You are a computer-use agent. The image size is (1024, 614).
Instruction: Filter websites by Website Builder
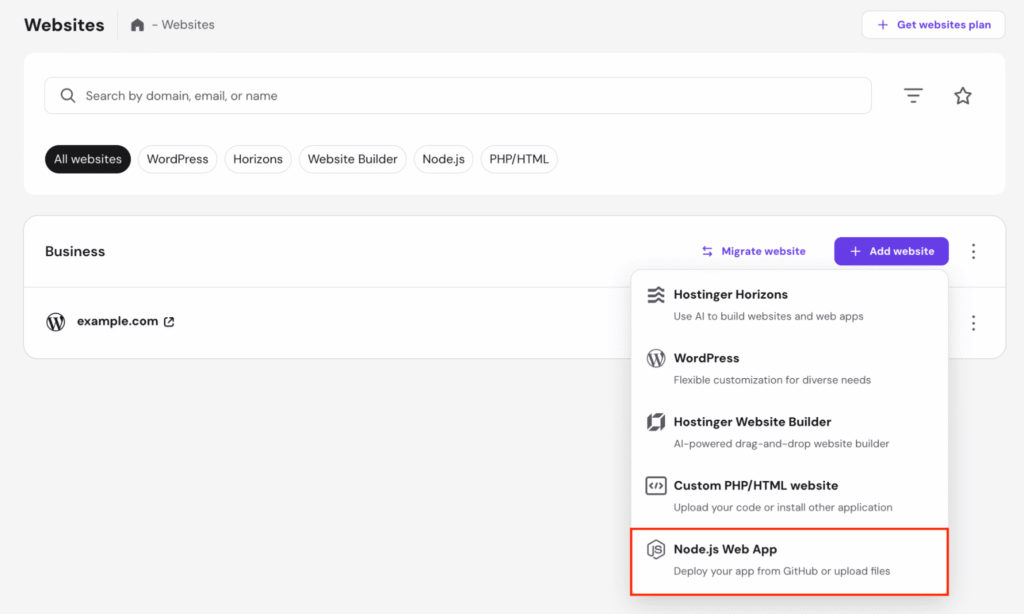352,158
